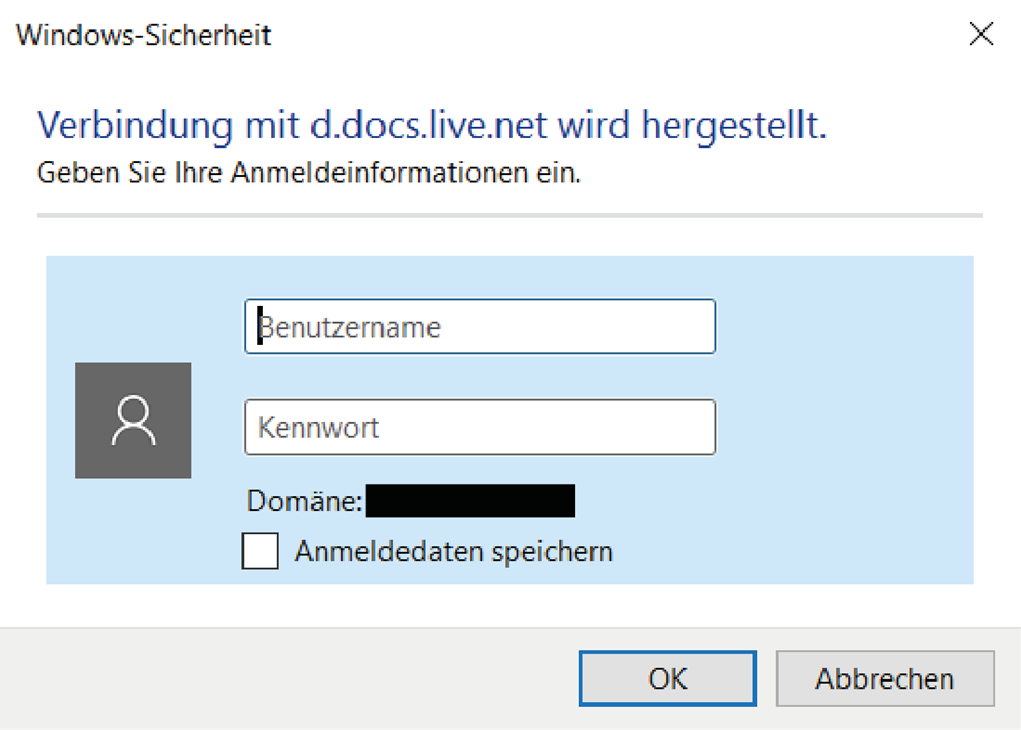Click the Geben Sie Ihre Anmeldeinformationen text
Viewport: 1021px width, 730px height.
(308, 172)
